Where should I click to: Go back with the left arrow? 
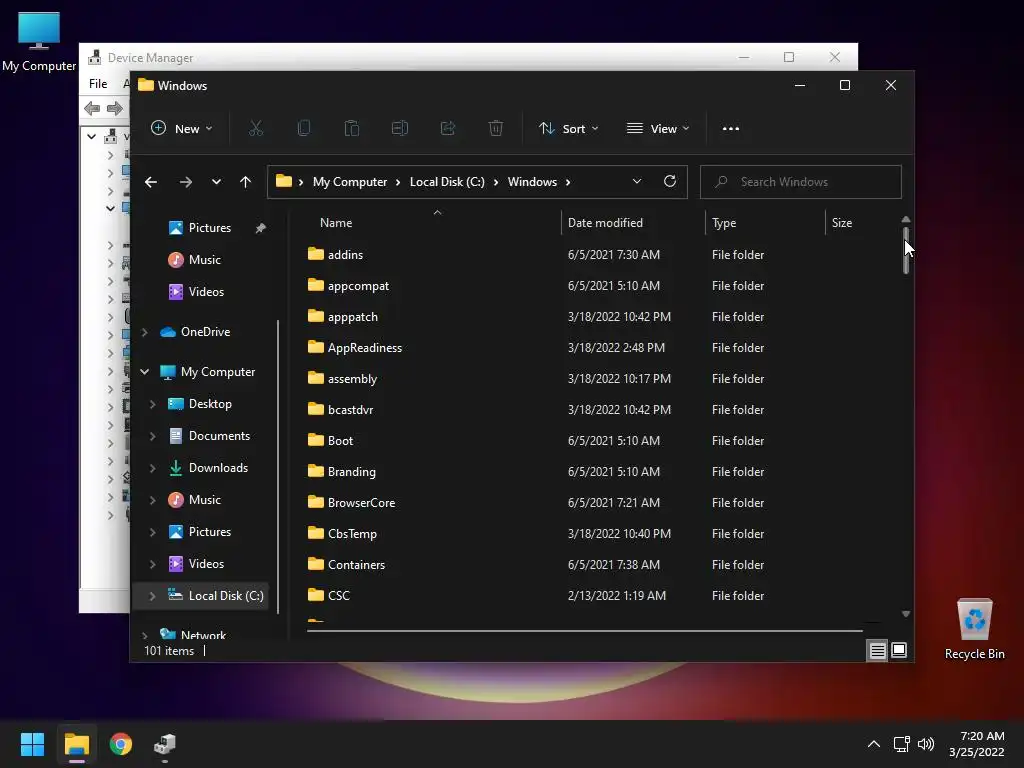pos(151,182)
